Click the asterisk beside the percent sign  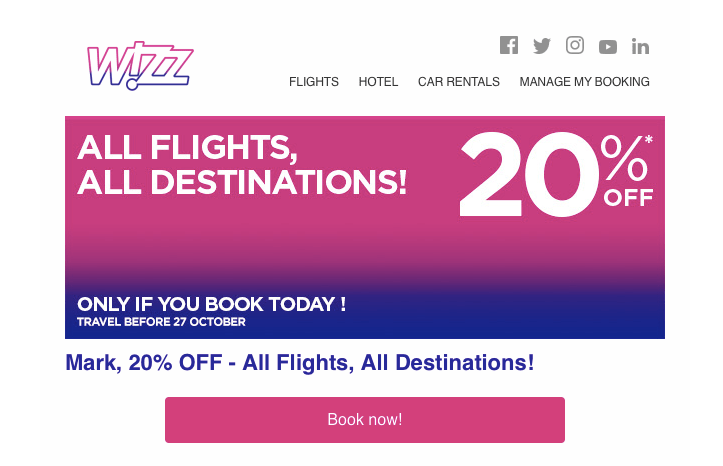click(x=649, y=141)
